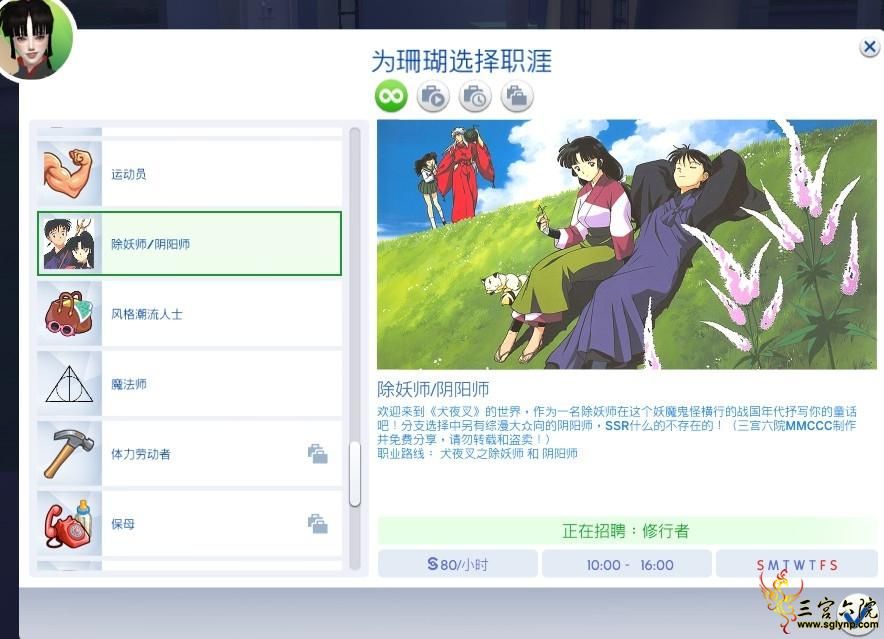This screenshot has width=884, height=639.
Task: Click the Sim portrait avatar
Action: [x=35, y=37]
